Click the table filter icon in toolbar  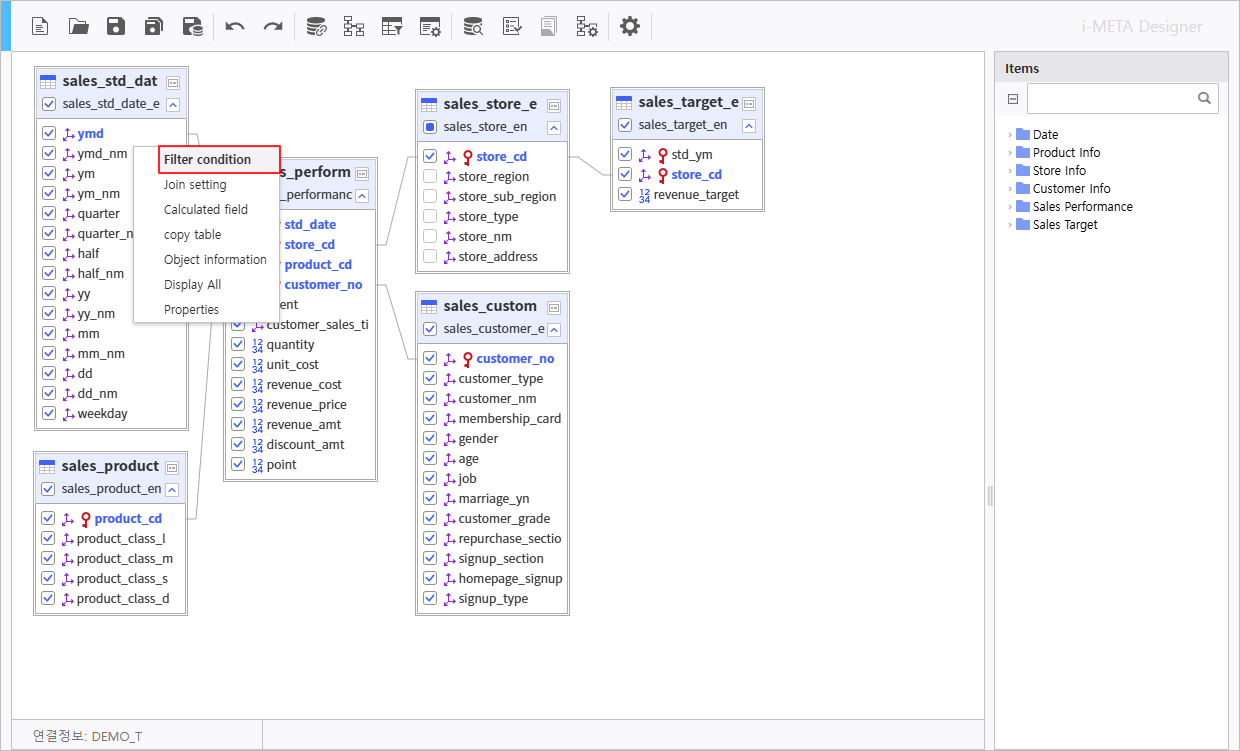[392, 27]
